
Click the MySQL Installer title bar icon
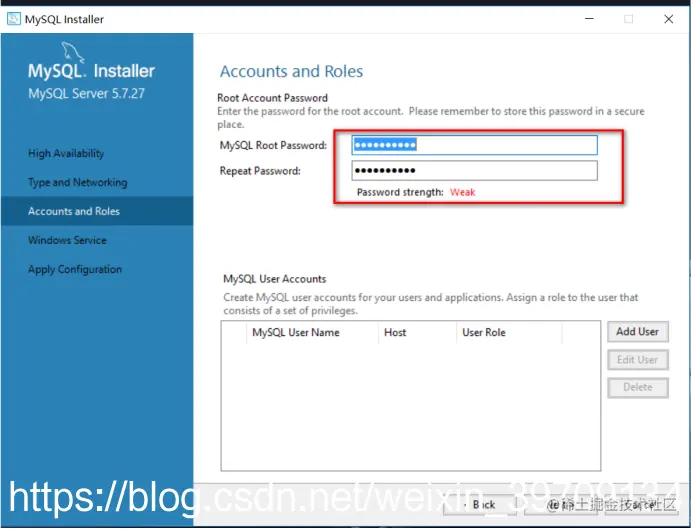(14, 19)
